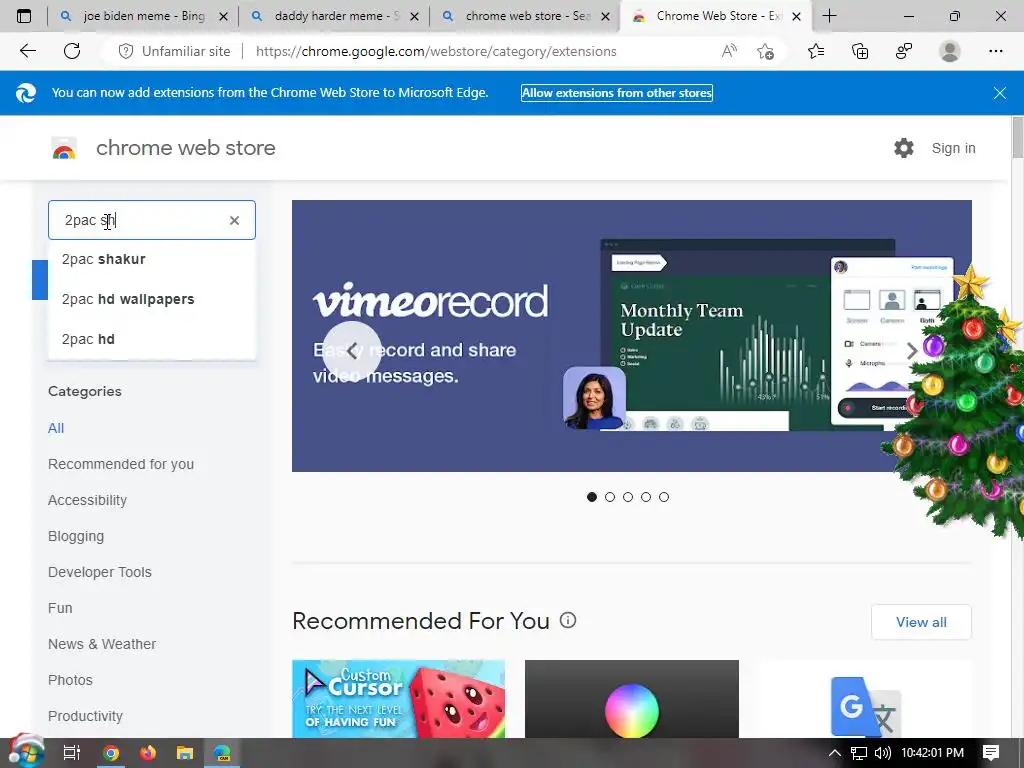Image resolution: width=1024 pixels, height=768 pixels.
Task: Open the feedback or rewards icon in the toolbar
Action: [x=904, y=51]
